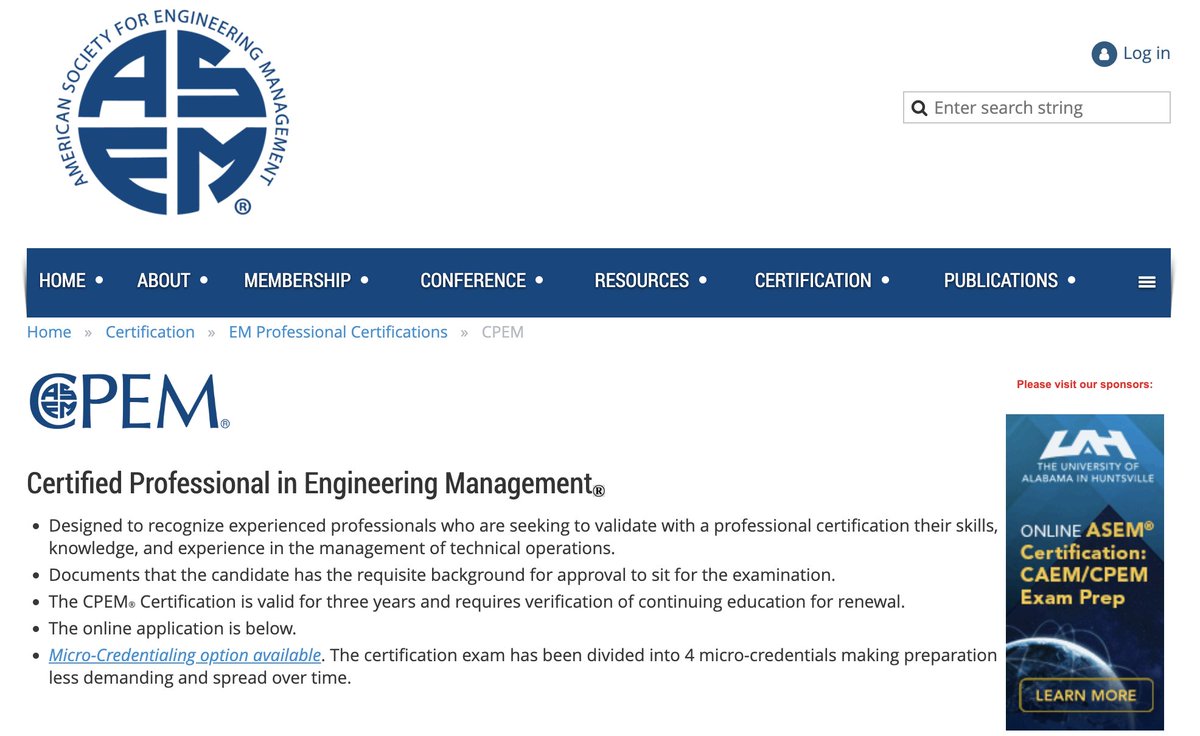This screenshot has height=736, width=1200.
Task: Click the magnifying glass search icon
Action: click(919, 108)
